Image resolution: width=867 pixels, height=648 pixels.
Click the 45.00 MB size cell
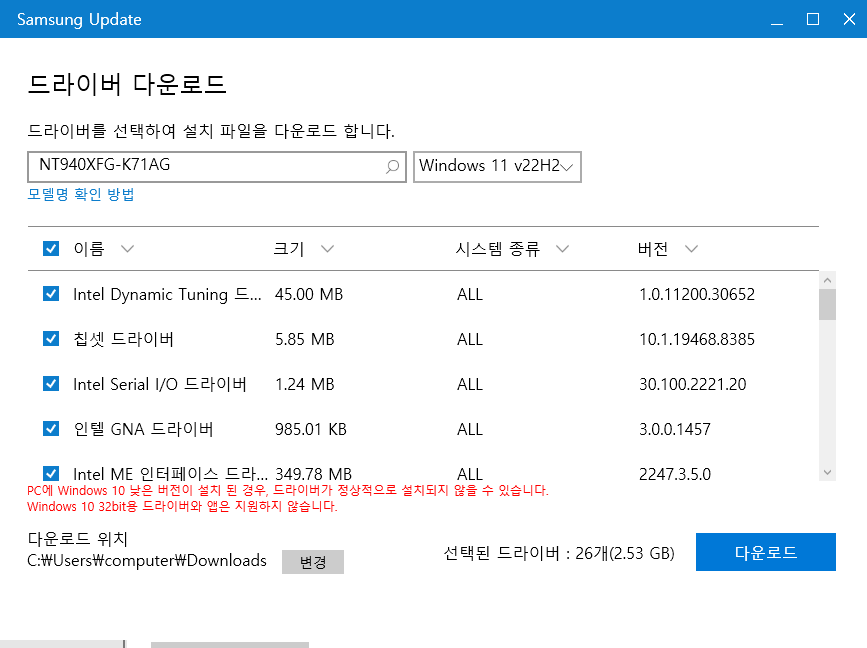pyautogui.click(x=309, y=294)
